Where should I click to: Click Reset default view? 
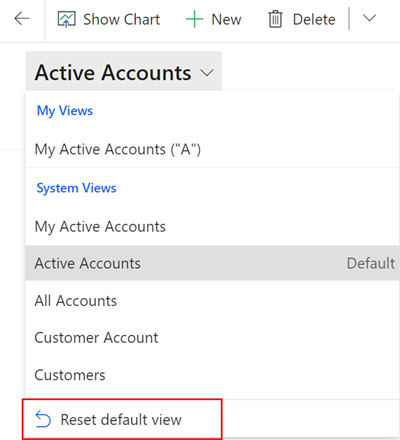[122, 419]
